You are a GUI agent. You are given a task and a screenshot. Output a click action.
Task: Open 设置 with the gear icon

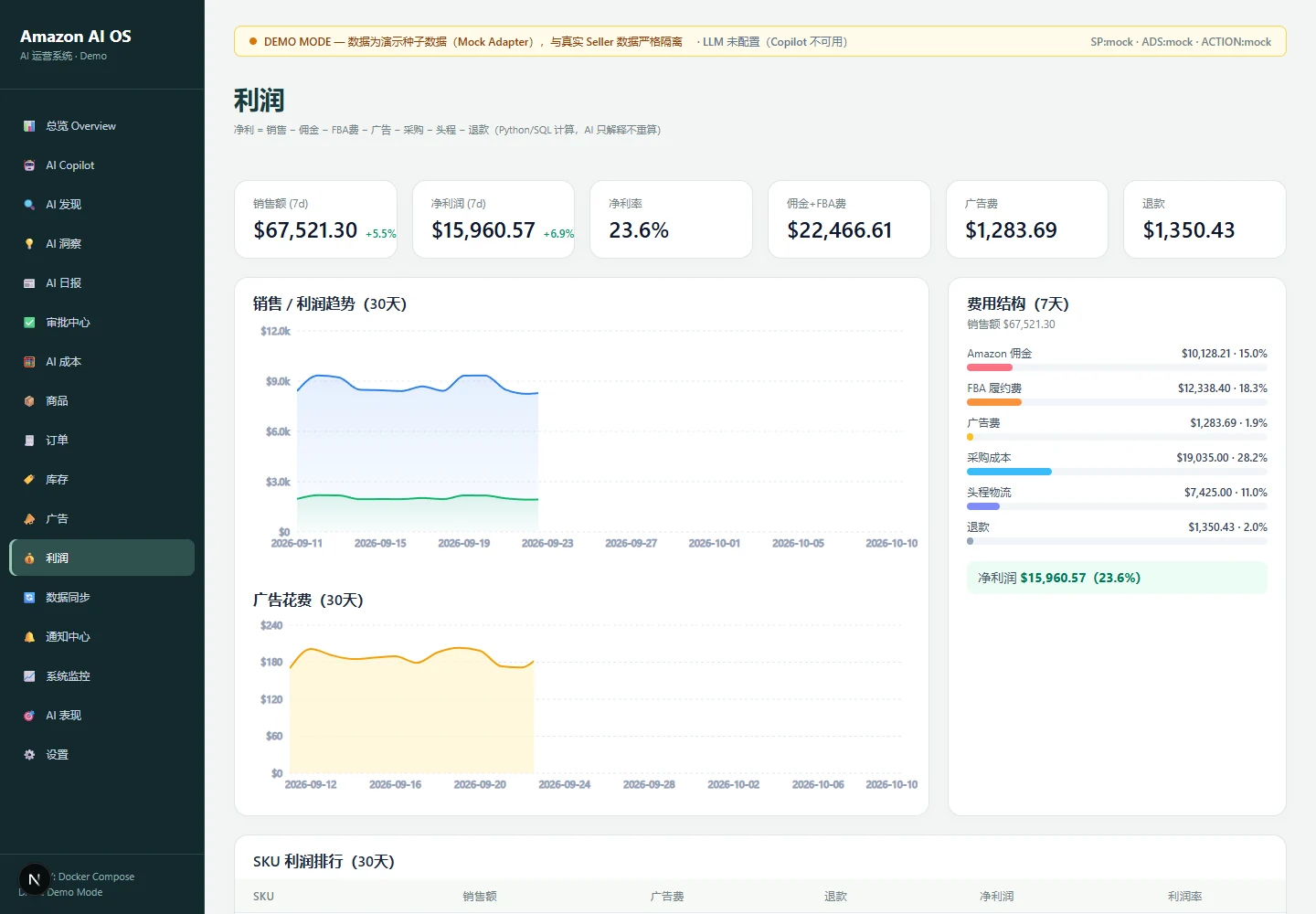pos(29,755)
